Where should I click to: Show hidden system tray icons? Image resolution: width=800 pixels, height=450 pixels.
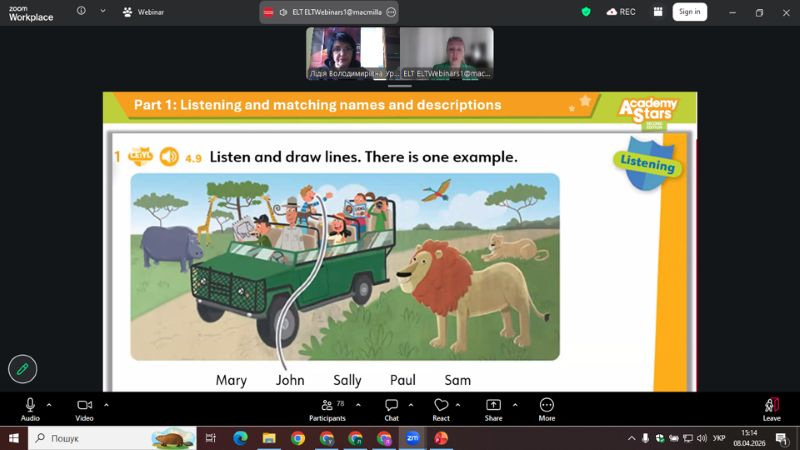pyautogui.click(x=632, y=438)
